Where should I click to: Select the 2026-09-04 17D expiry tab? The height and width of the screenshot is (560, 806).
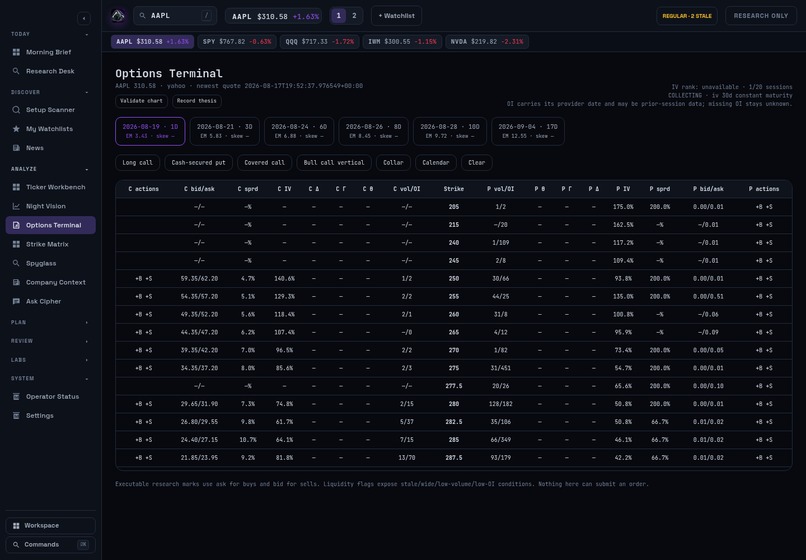(528, 131)
